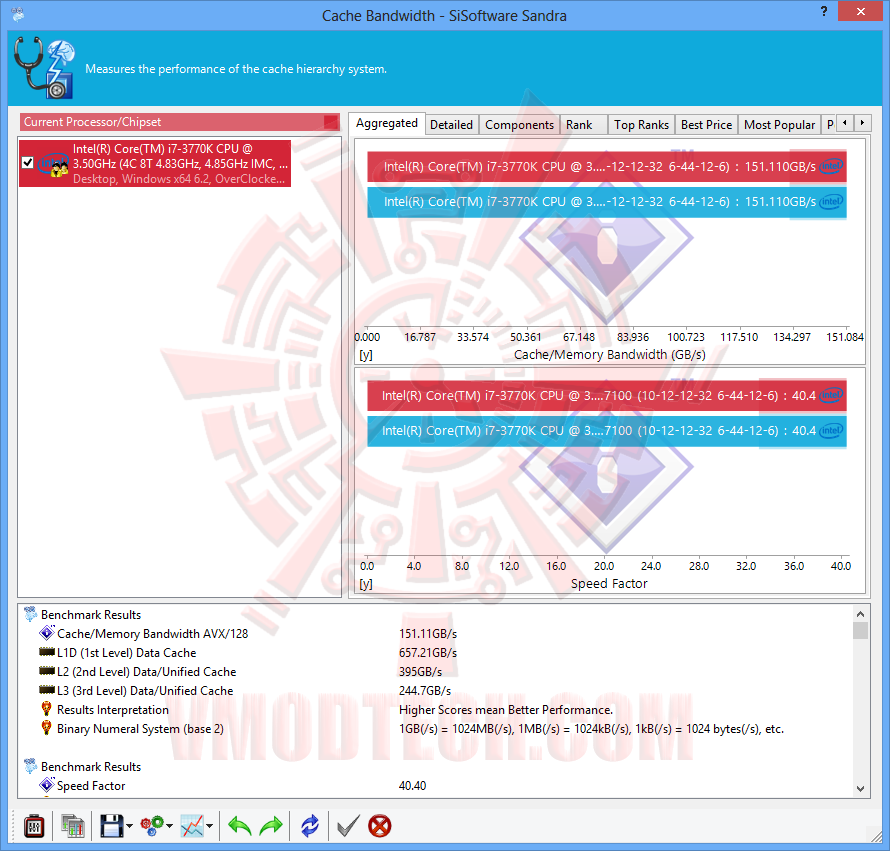Open the Best Price tab
Screen dimensions: 890x851
(707, 125)
